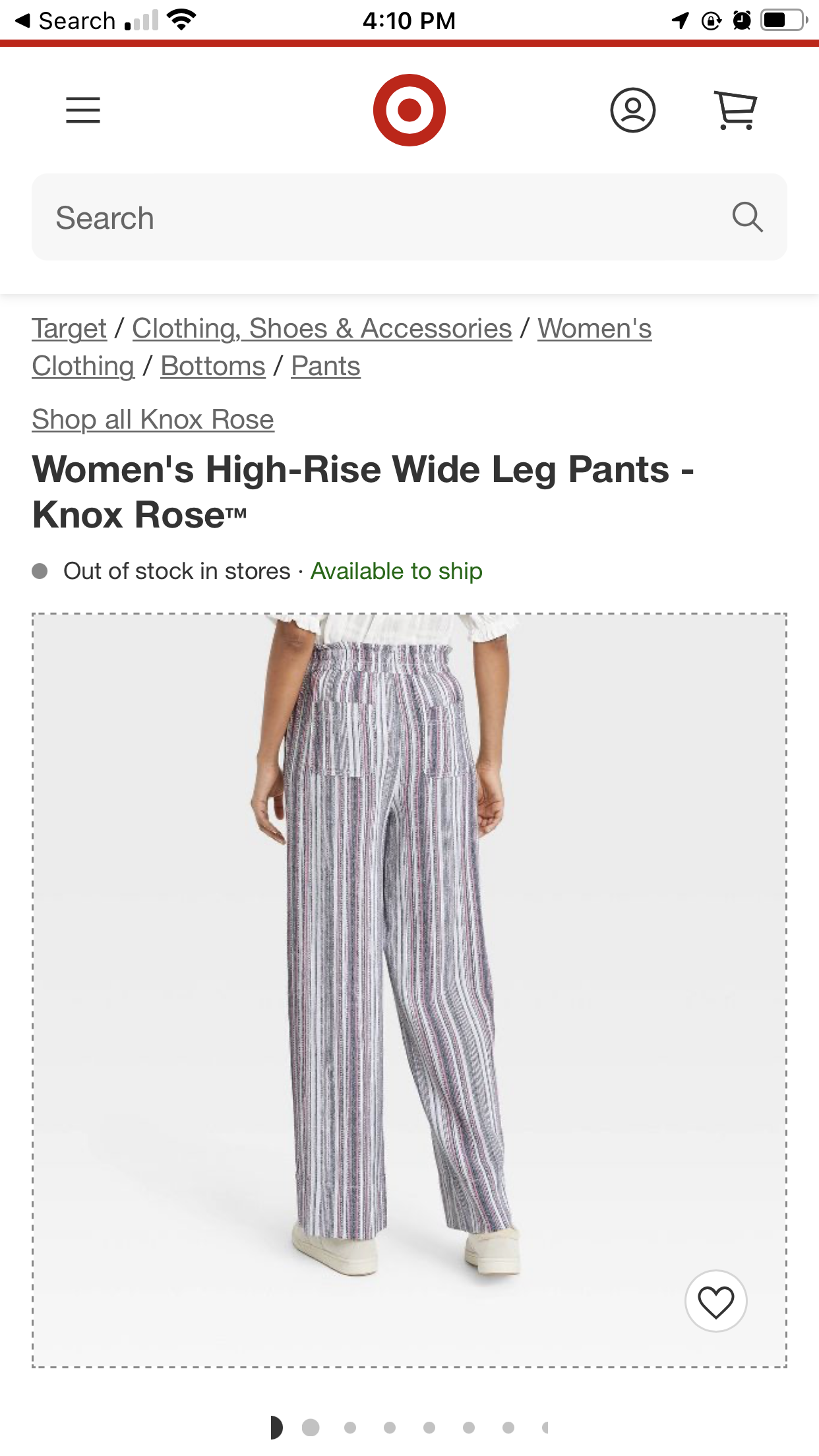Select the third image carousel dot

coord(350,1428)
